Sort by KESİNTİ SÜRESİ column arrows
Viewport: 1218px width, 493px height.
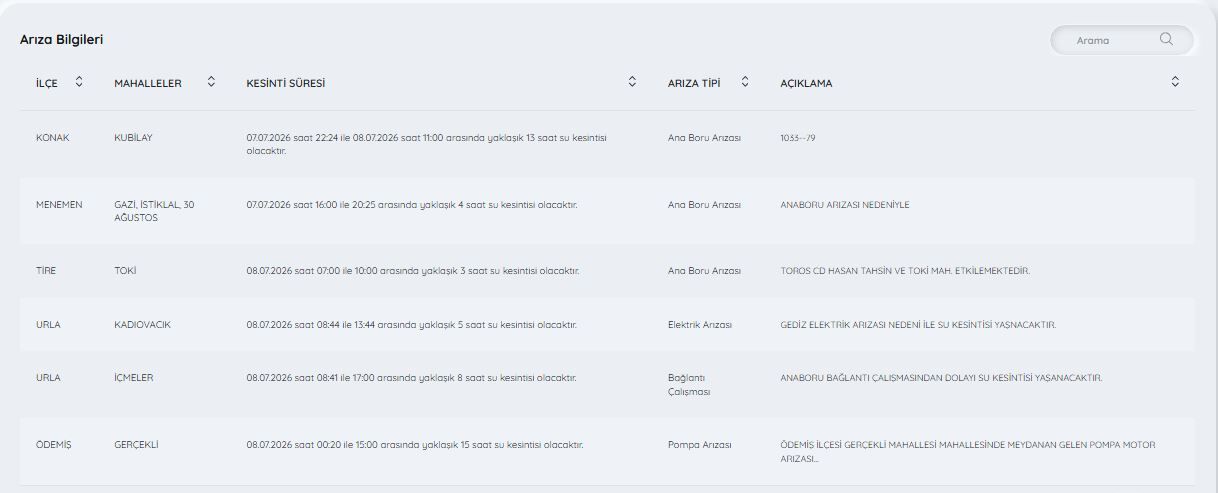pyautogui.click(x=632, y=82)
